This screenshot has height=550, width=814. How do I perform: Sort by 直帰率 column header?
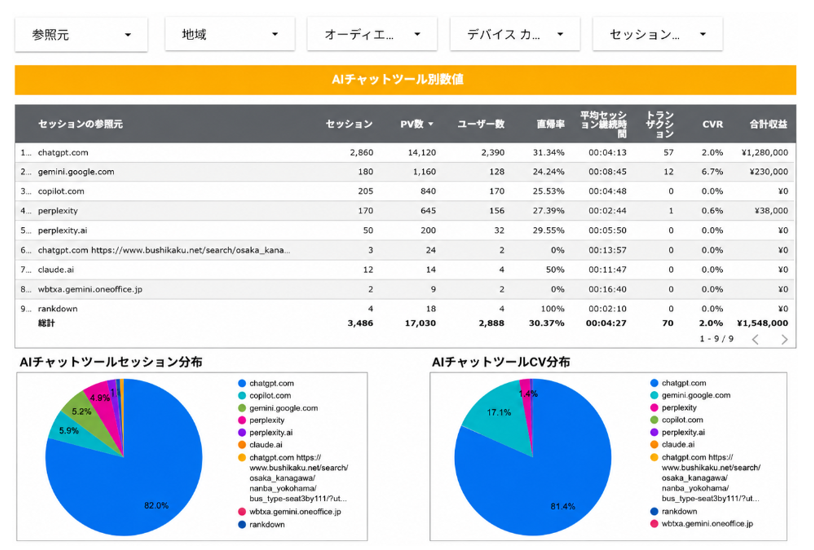550,124
